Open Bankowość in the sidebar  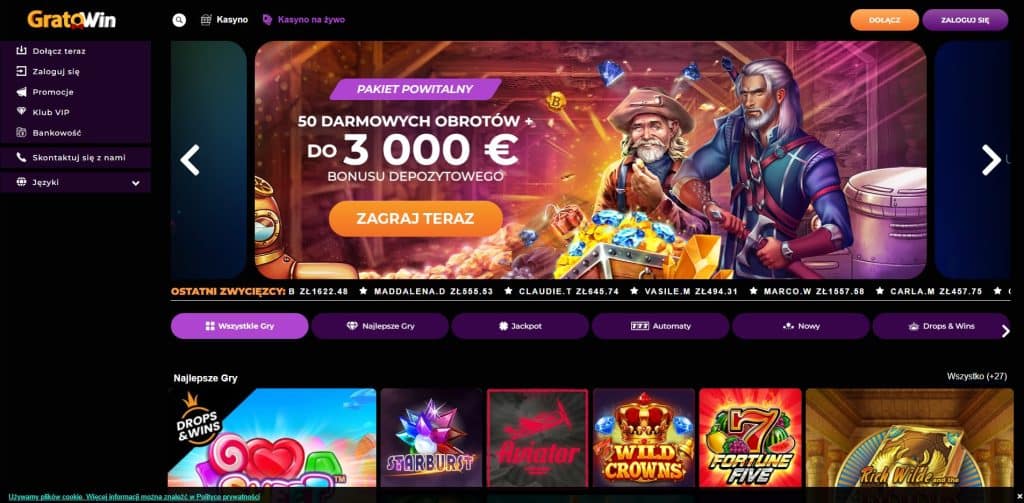click(57, 133)
